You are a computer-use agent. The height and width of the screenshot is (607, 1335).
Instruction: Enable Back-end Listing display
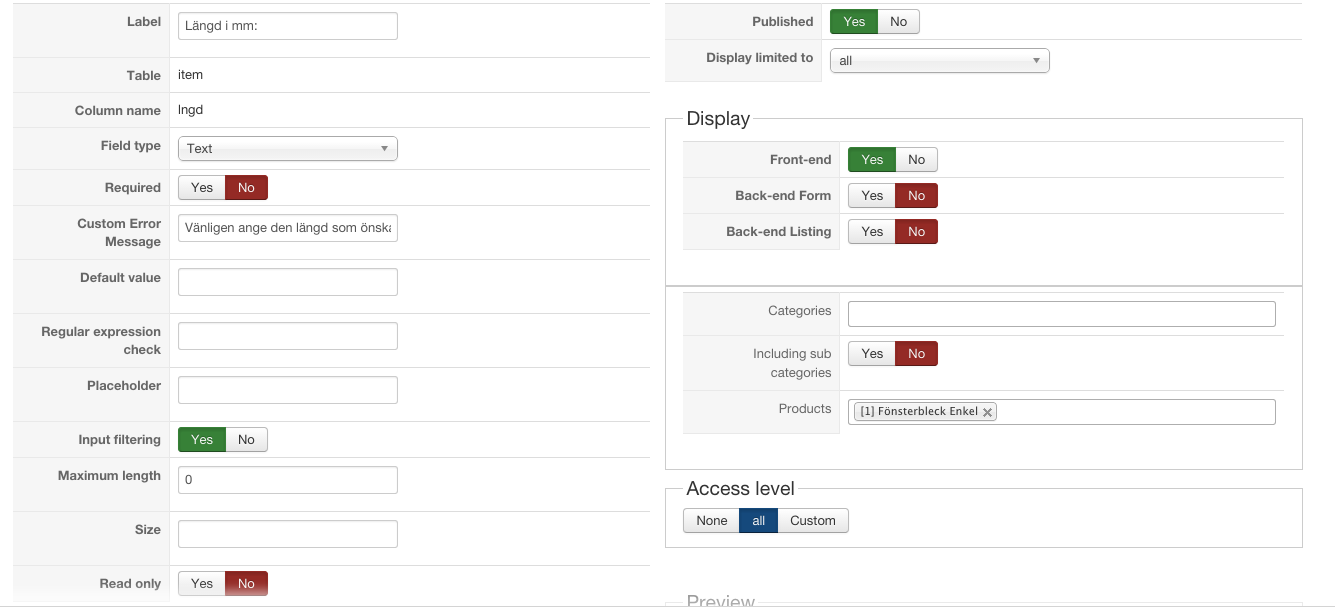tap(872, 232)
